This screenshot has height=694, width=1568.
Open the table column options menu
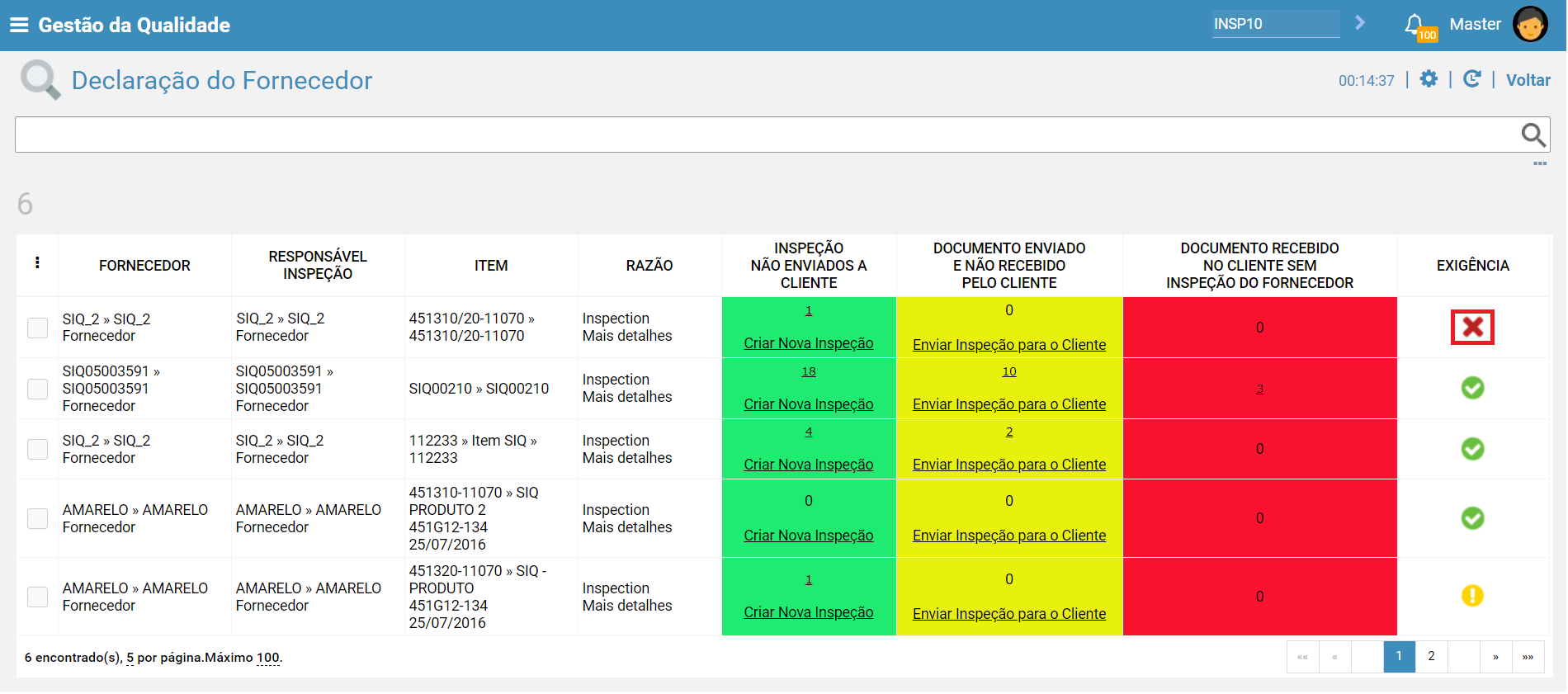37,262
